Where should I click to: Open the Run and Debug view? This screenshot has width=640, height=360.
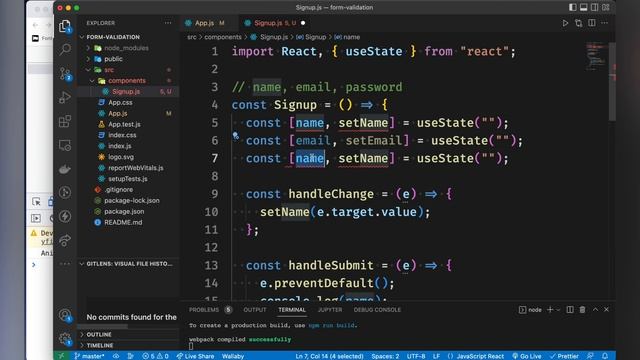[x=65, y=97]
